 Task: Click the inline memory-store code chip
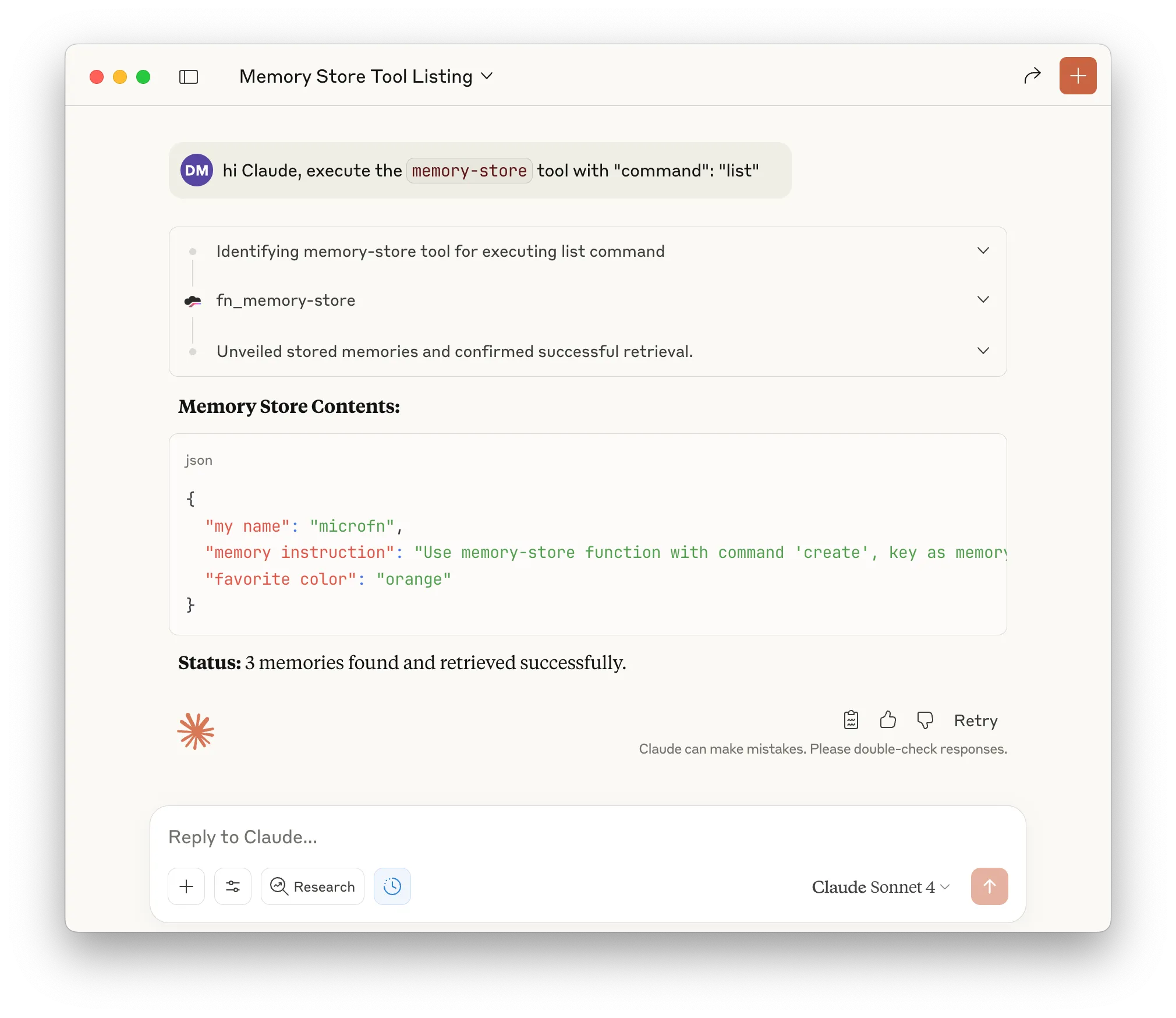click(469, 171)
